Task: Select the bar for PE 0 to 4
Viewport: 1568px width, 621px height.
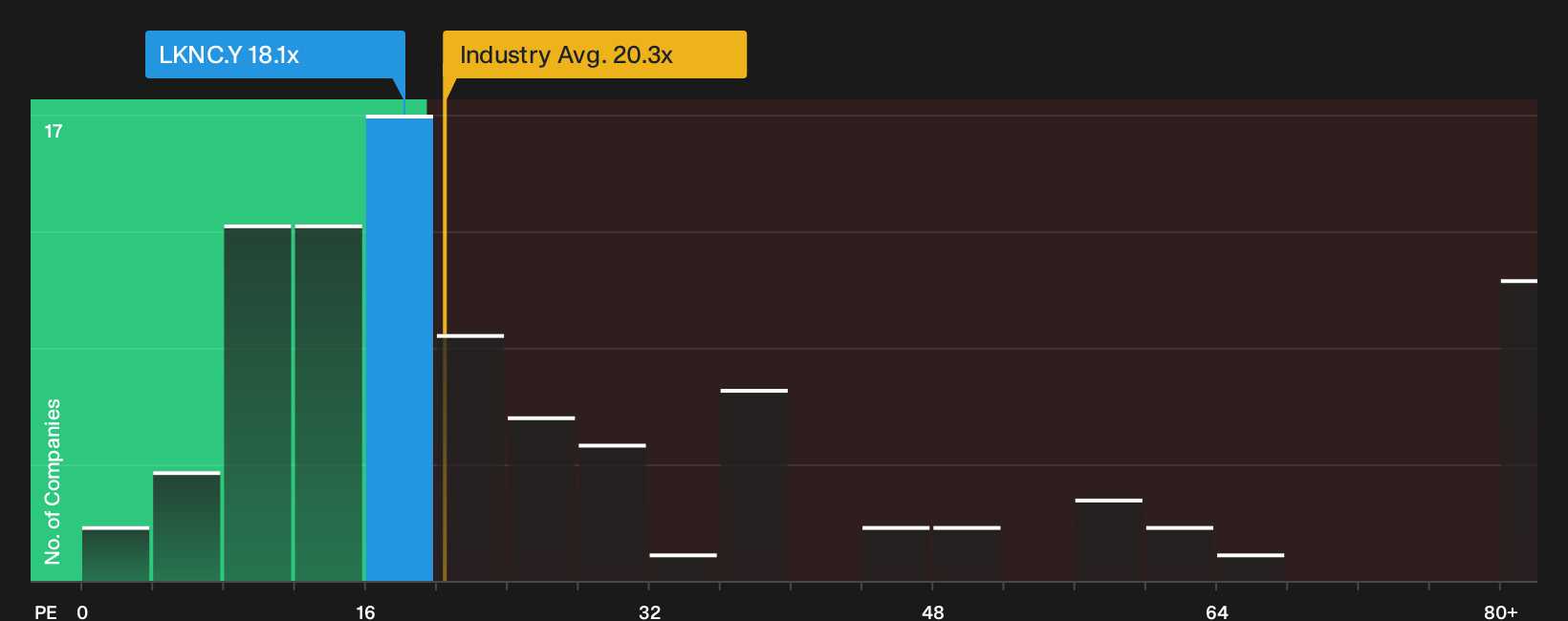Action: point(116,553)
